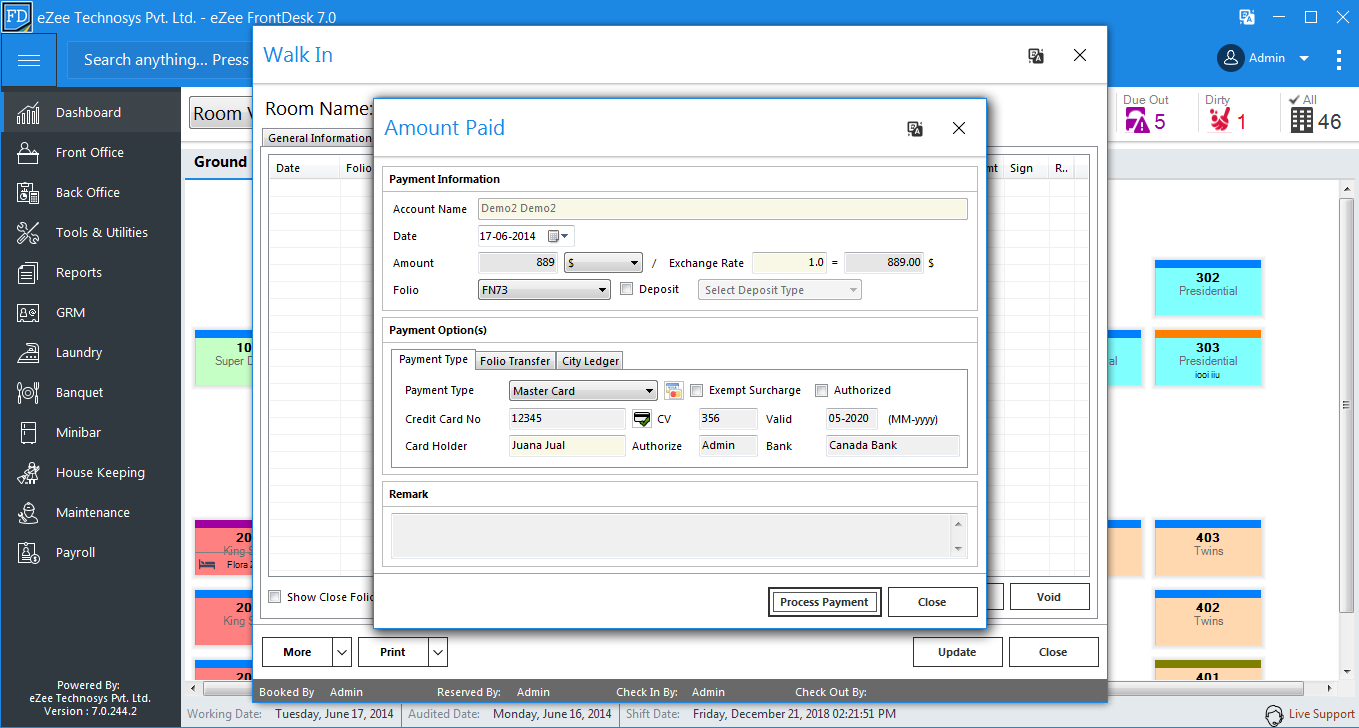
Task: Click the Due Out status icon
Action: [1137, 121]
